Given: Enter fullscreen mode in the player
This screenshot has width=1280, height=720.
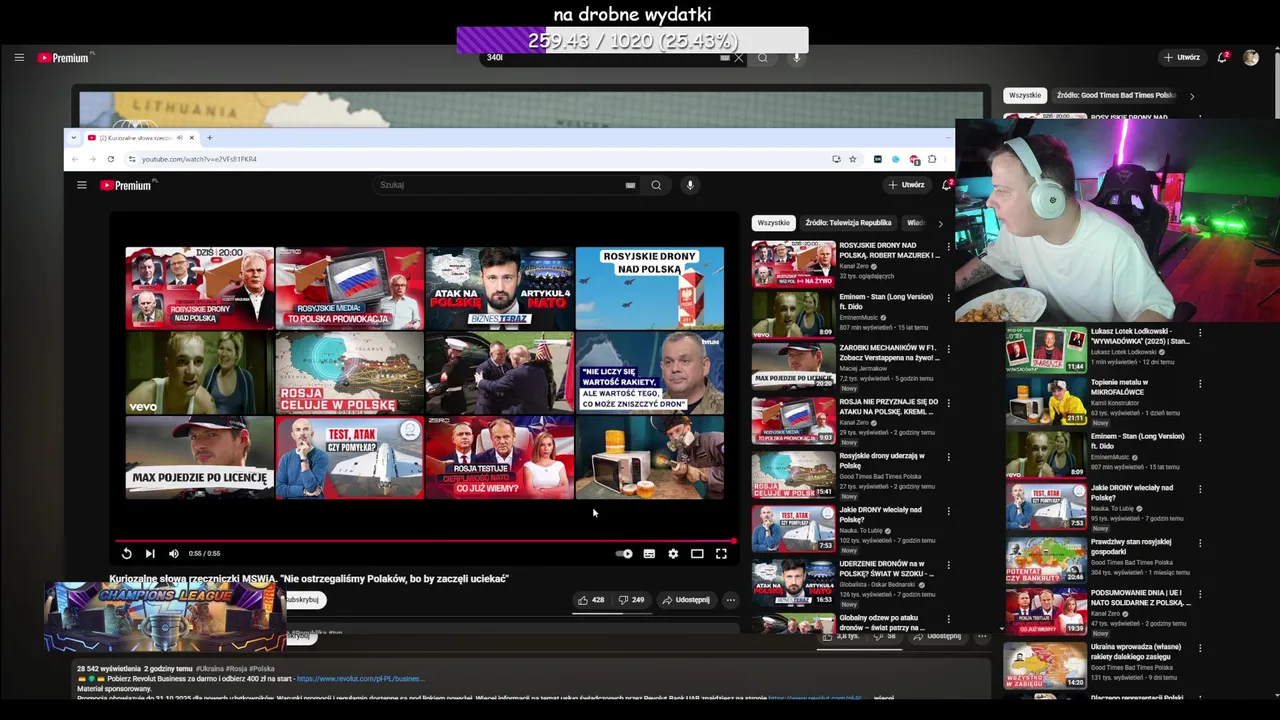Looking at the screenshot, I should pyautogui.click(x=721, y=554).
